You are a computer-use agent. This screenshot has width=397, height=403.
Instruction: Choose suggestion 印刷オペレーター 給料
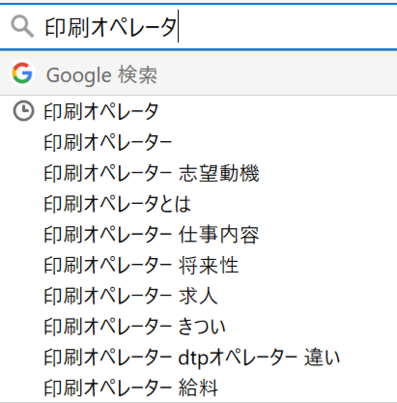pyautogui.click(x=198, y=388)
